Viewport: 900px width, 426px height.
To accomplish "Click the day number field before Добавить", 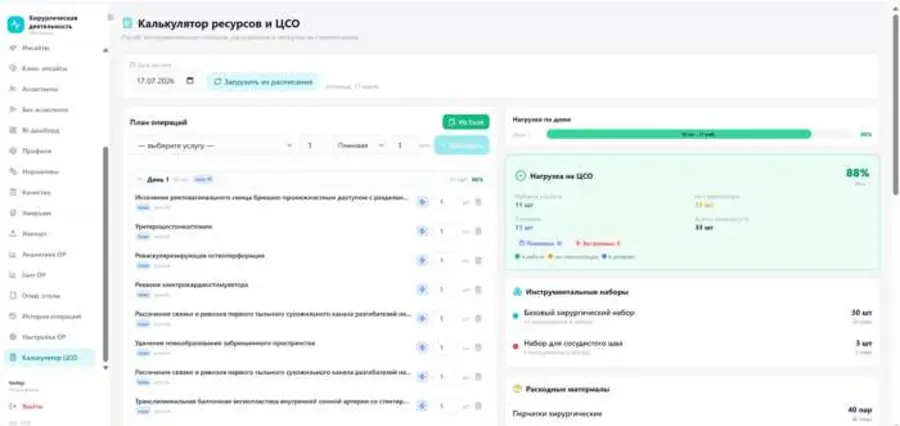I will tap(403, 146).
